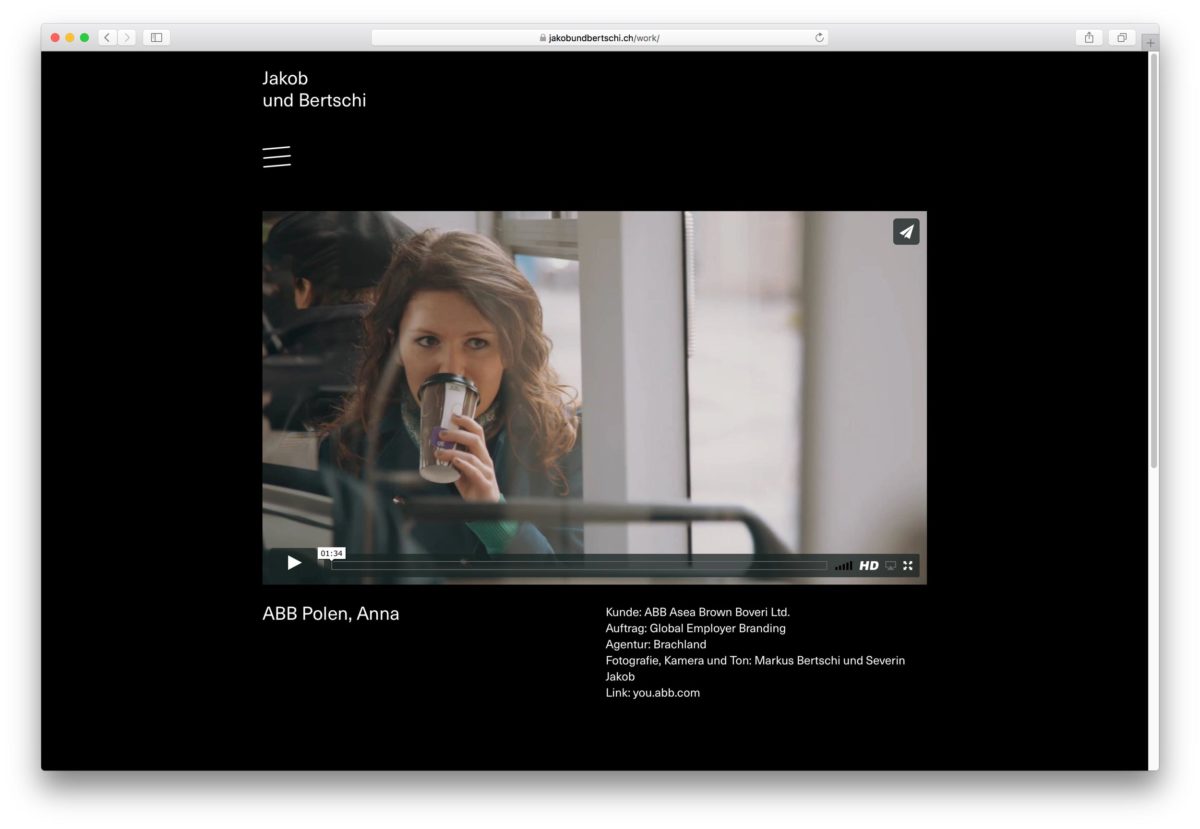Go back with Safari back arrow
The width and height of the screenshot is (1200, 829).
108,38
